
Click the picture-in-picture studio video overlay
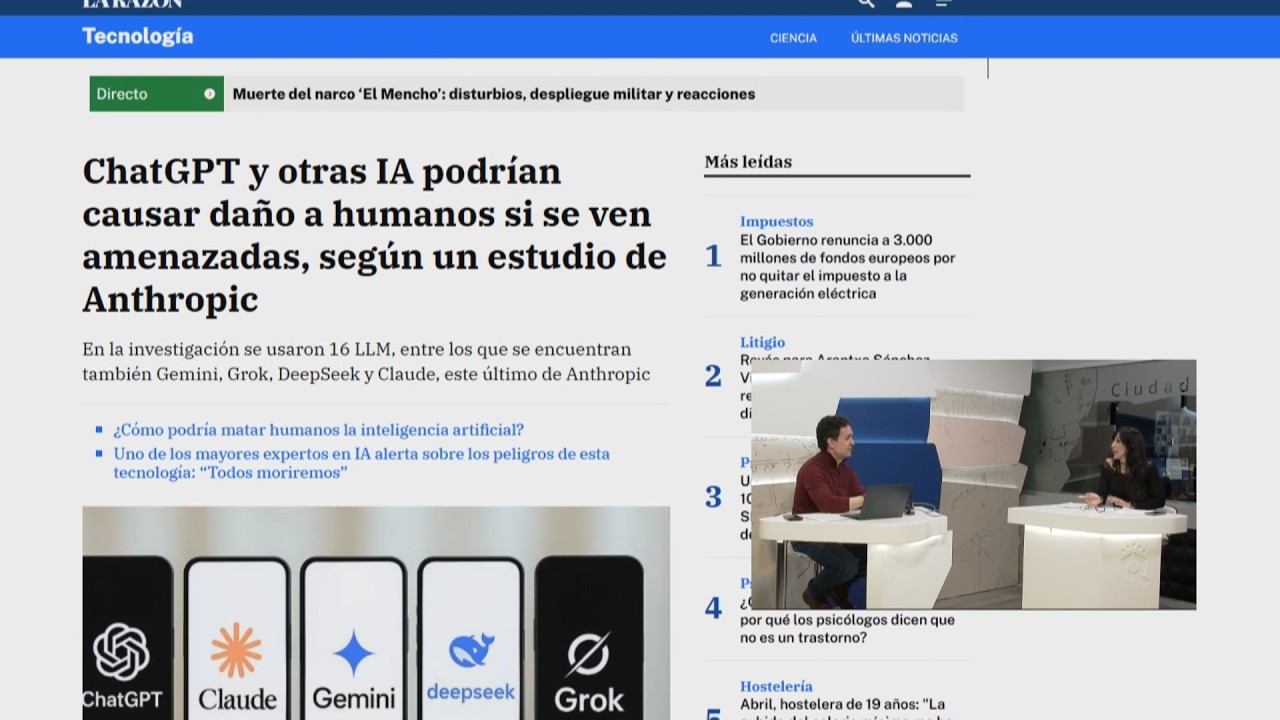tap(973, 484)
